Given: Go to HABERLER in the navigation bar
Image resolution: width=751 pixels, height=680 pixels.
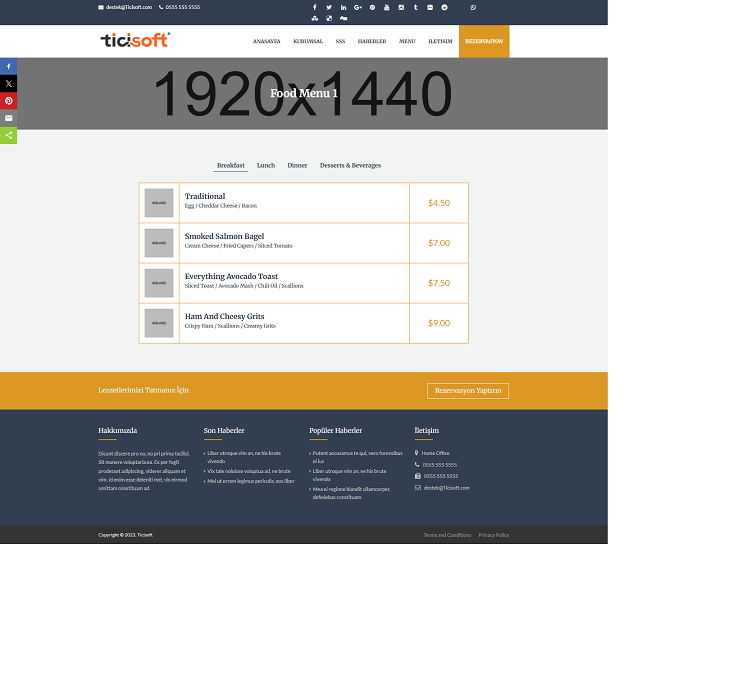Looking at the screenshot, I should 371,41.
